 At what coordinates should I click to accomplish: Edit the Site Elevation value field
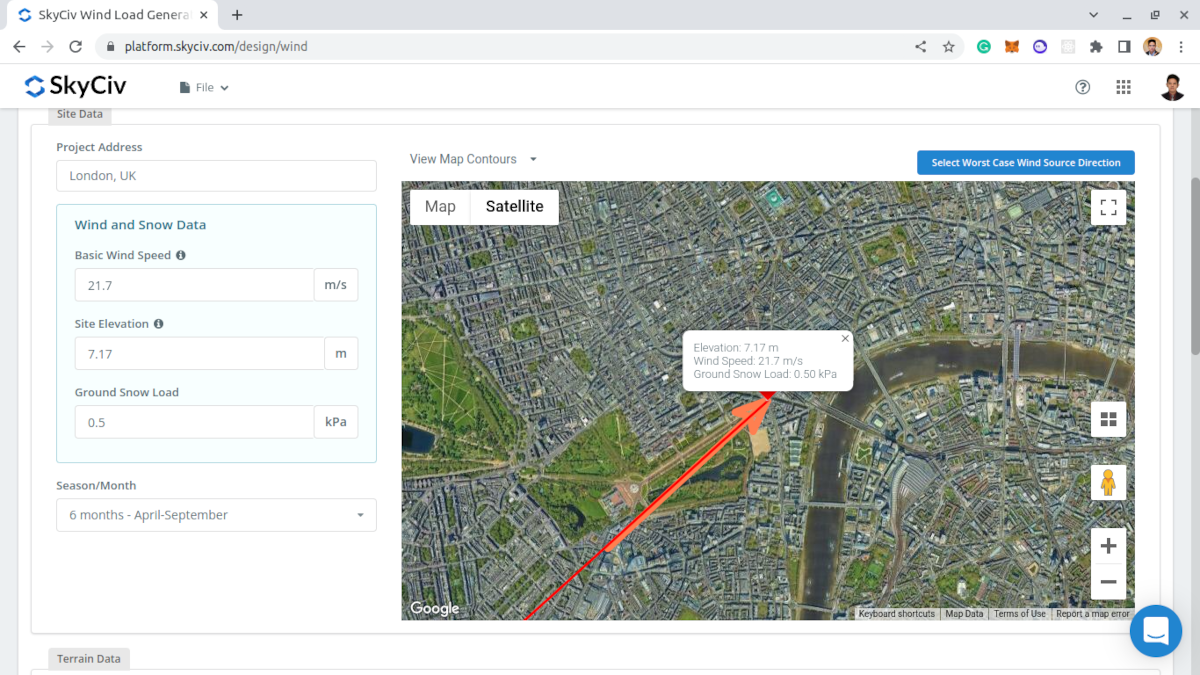click(x=199, y=354)
